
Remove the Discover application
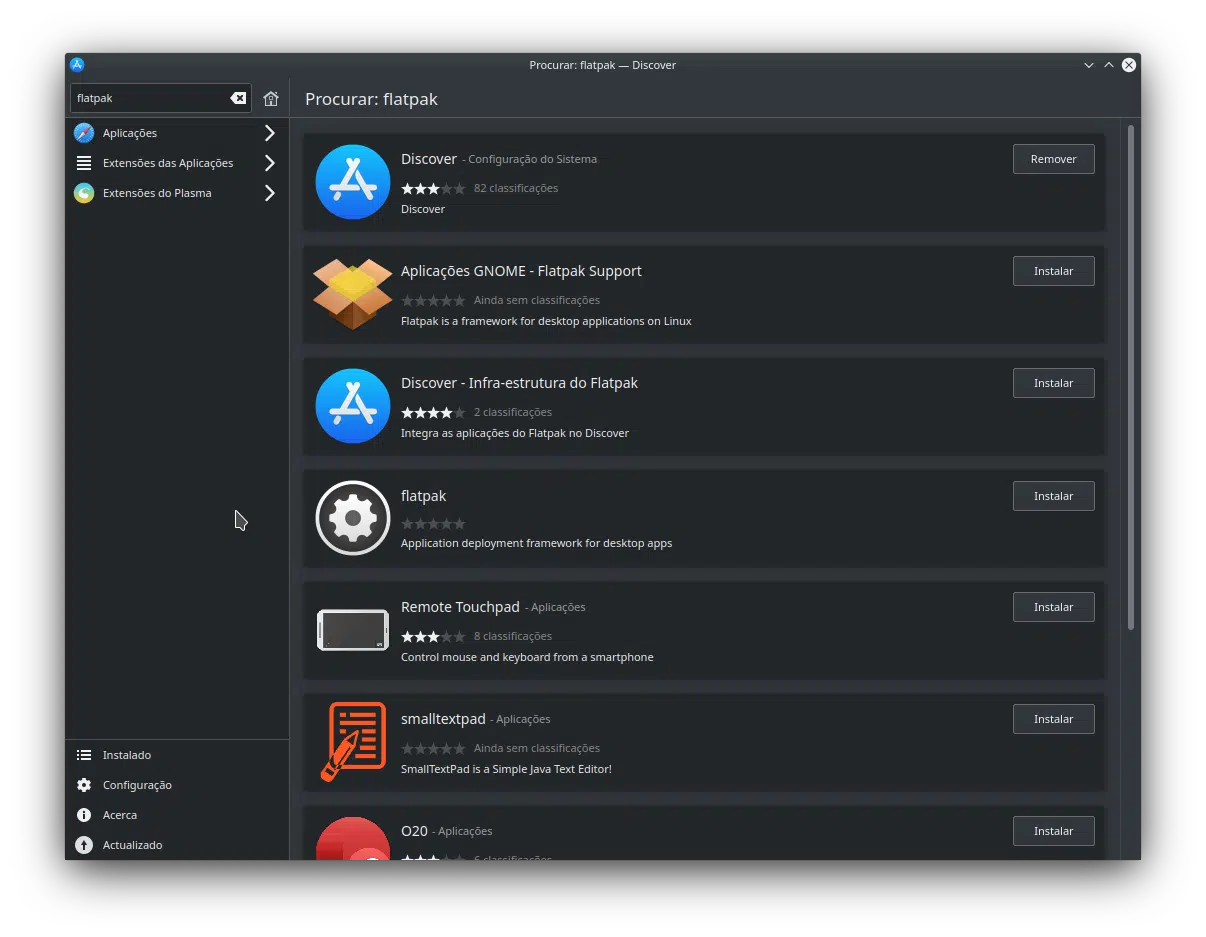1053,159
